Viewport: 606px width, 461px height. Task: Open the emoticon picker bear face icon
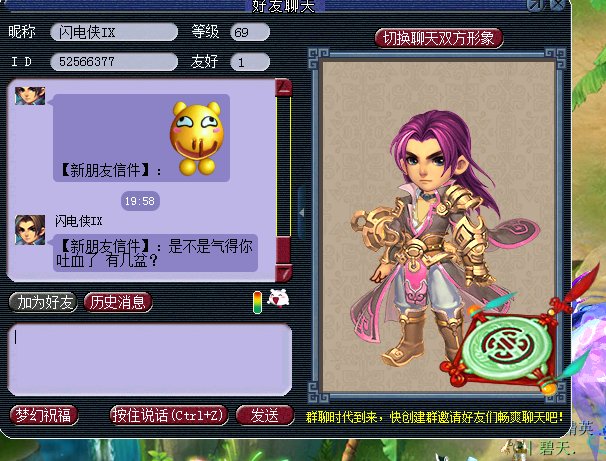point(279,299)
